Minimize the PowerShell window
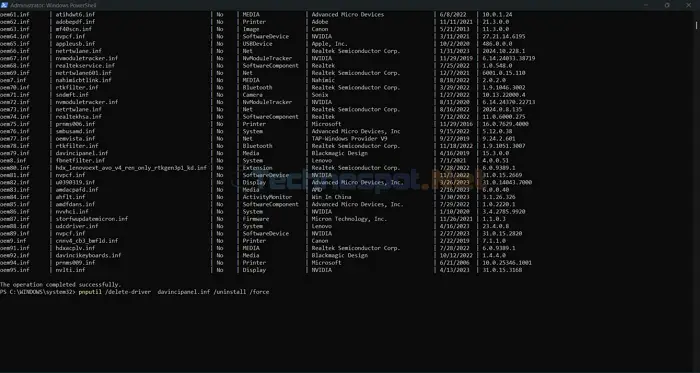This screenshot has width=700, height=373. click(x=646, y=5)
